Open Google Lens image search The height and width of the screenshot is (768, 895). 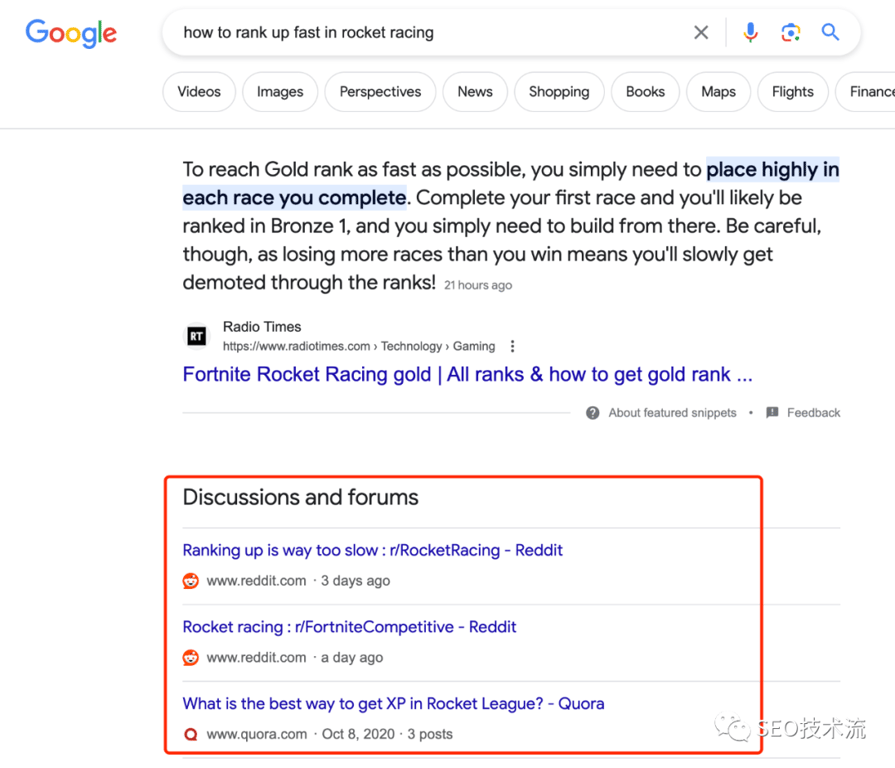(x=791, y=33)
